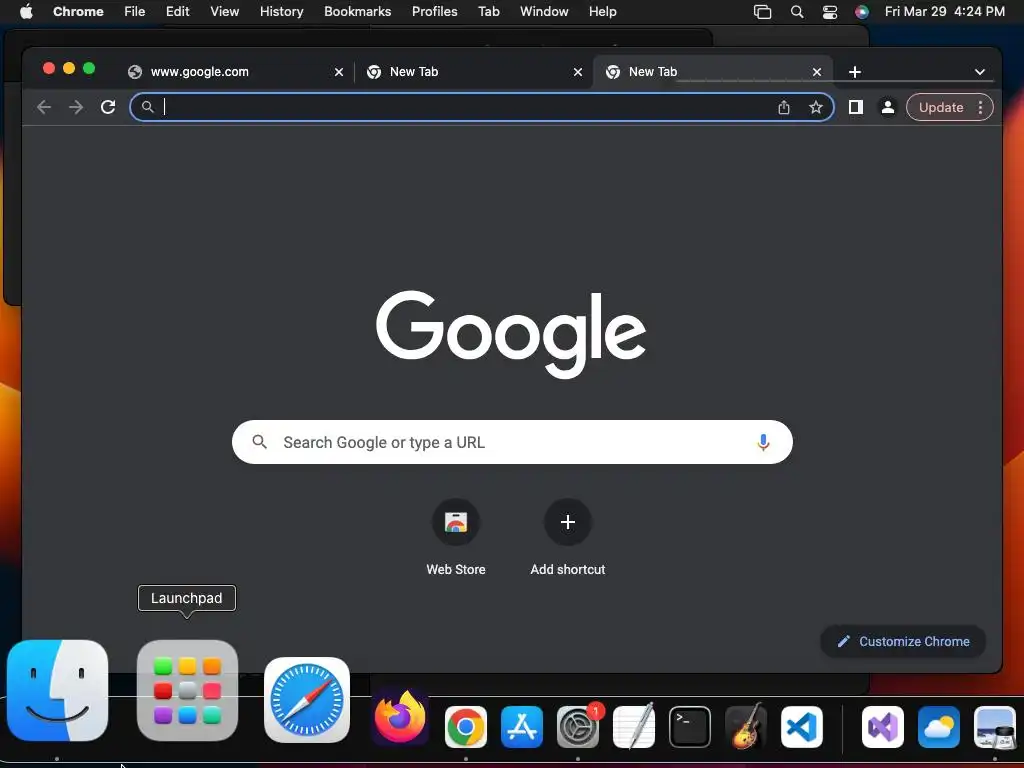The height and width of the screenshot is (768, 1024).
Task: Click the Chrome icon in the Dock
Action: coord(466,727)
